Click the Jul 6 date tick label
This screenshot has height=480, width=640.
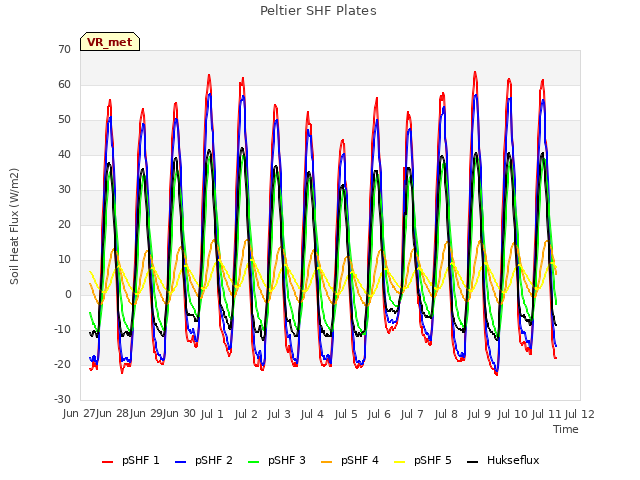379,414
